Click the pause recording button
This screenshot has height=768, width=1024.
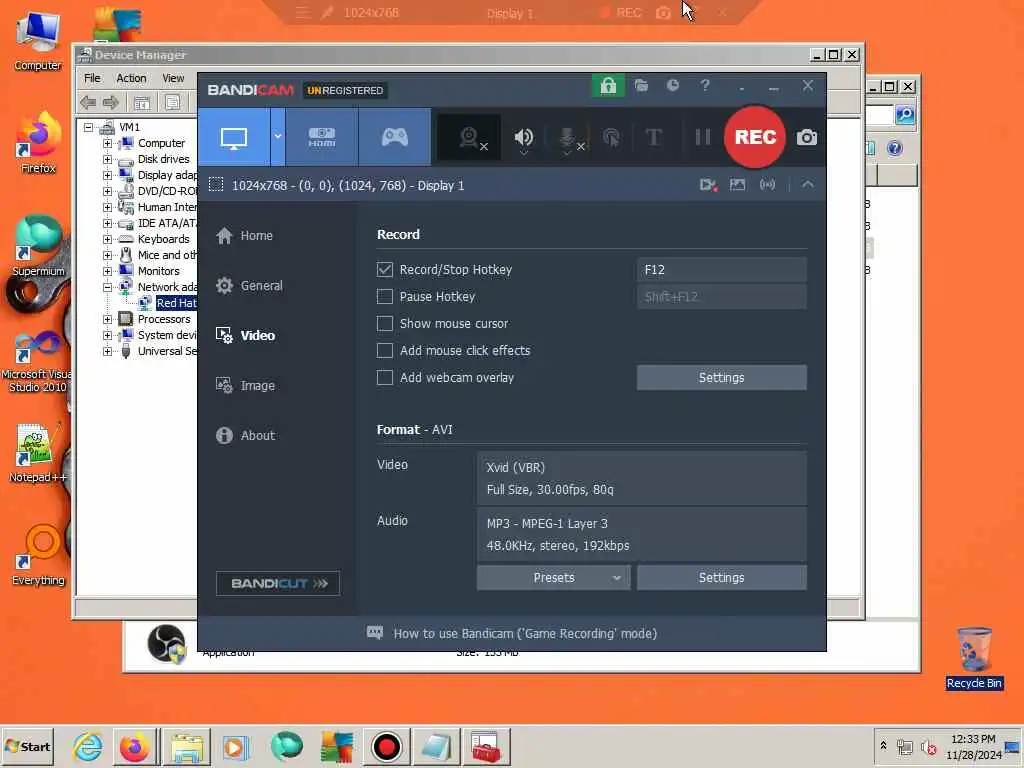702,137
